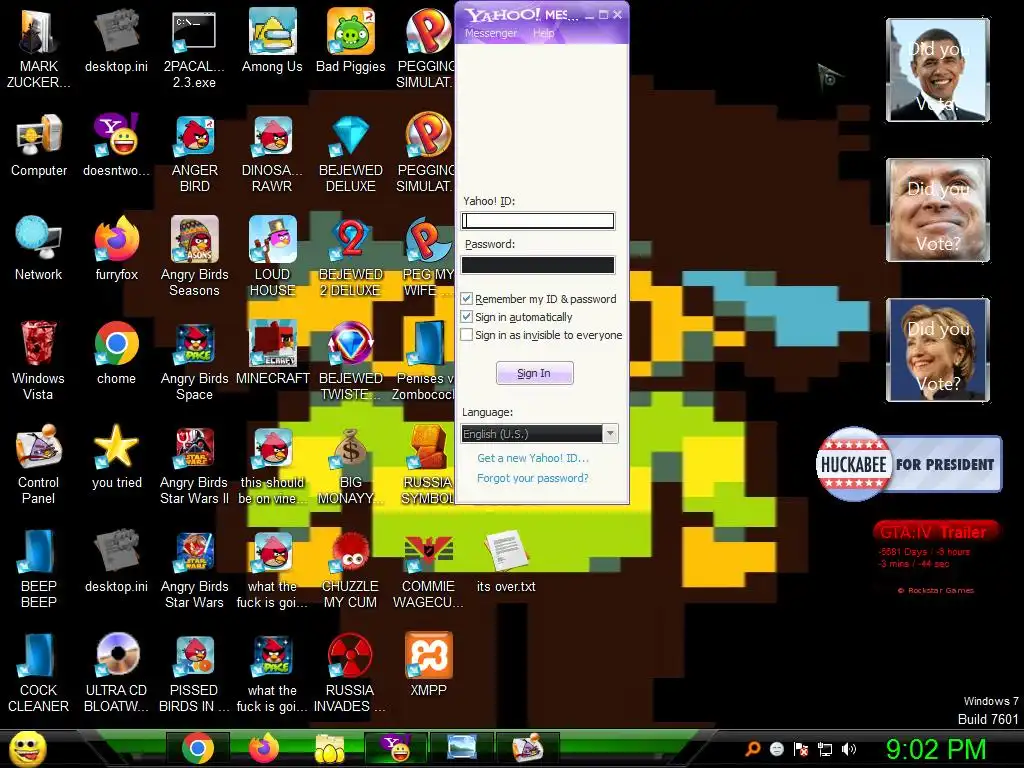Image resolution: width=1024 pixels, height=768 pixels.
Task: Open the Network desktop icon
Action: pyautogui.click(x=38, y=249)
